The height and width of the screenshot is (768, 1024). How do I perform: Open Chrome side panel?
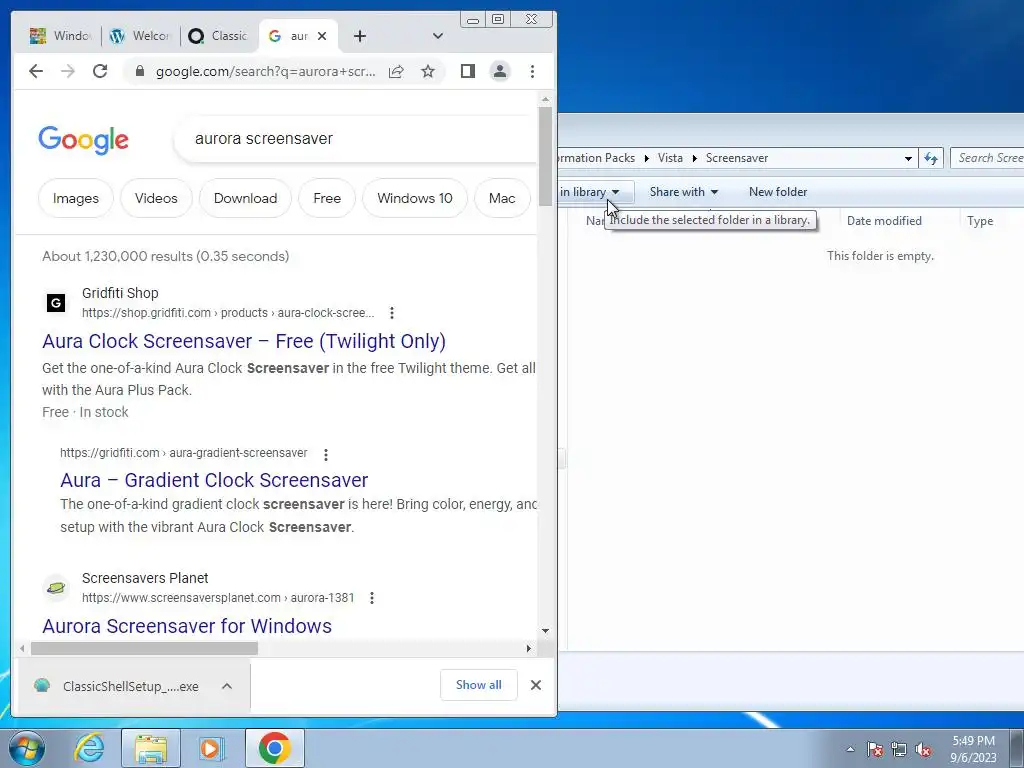(468, 71)
